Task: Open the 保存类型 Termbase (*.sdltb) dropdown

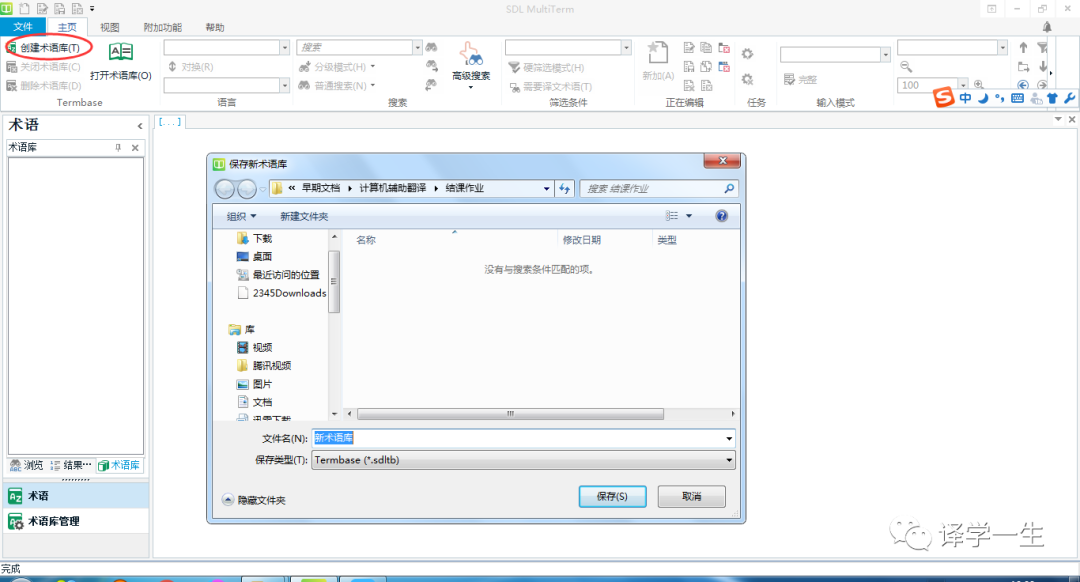Action: (523, 460)
